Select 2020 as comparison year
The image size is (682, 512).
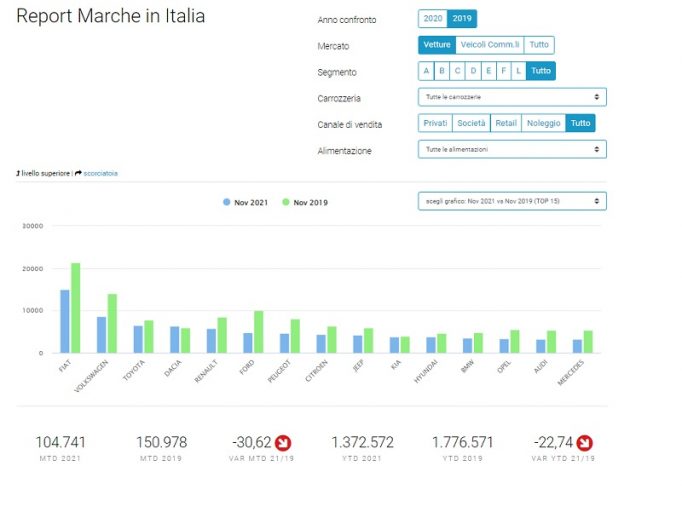click(x=433, y=19)
